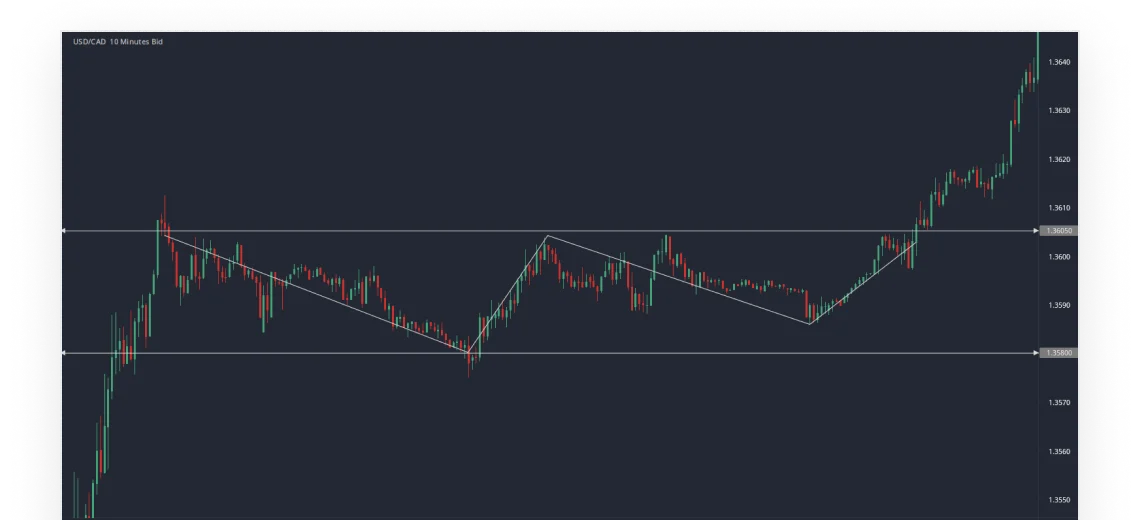Click the 1.3630 price axis label

coord(1059,111)
